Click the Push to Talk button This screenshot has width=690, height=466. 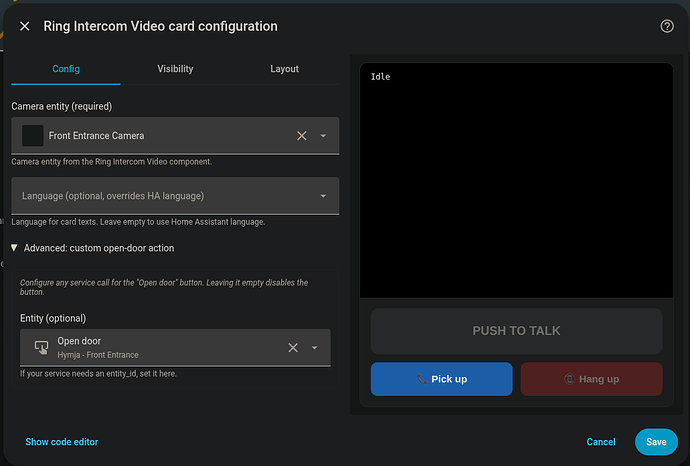point(516,331)
